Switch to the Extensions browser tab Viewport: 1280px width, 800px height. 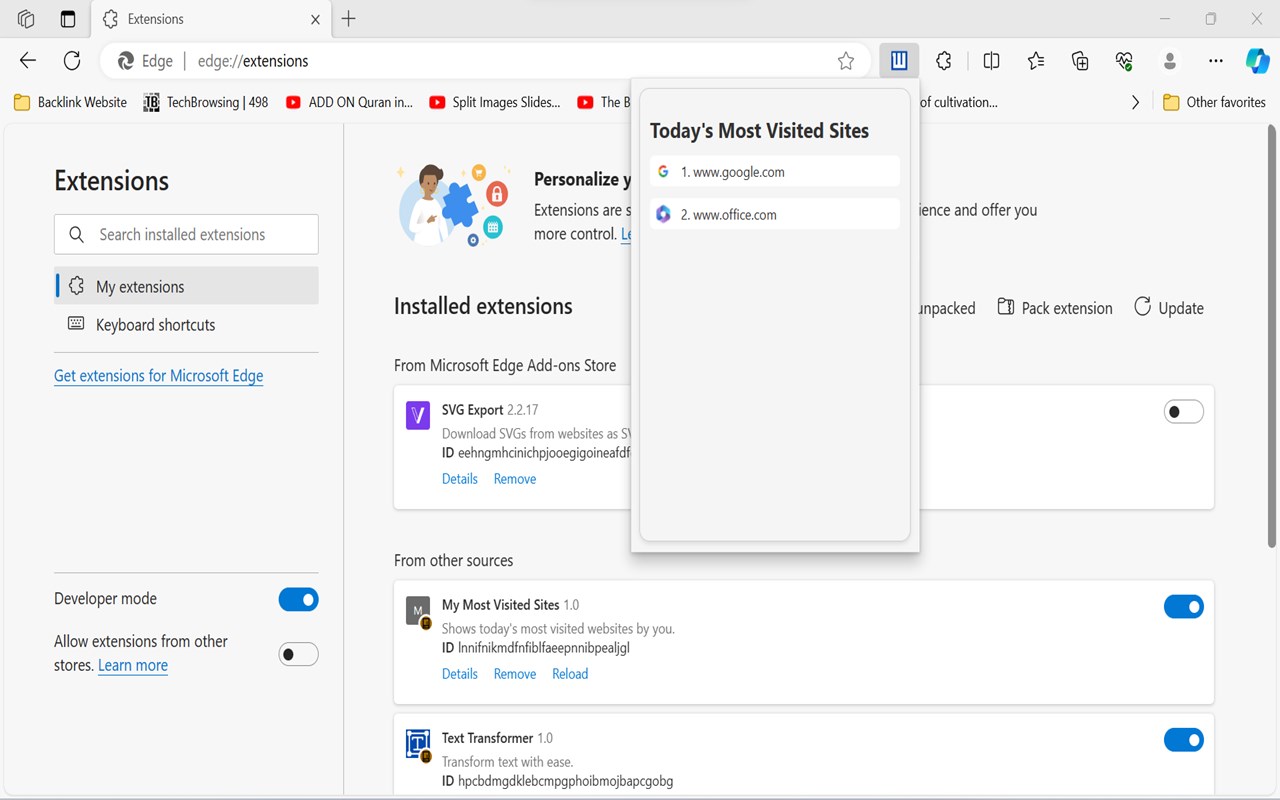tap(210, 19)
